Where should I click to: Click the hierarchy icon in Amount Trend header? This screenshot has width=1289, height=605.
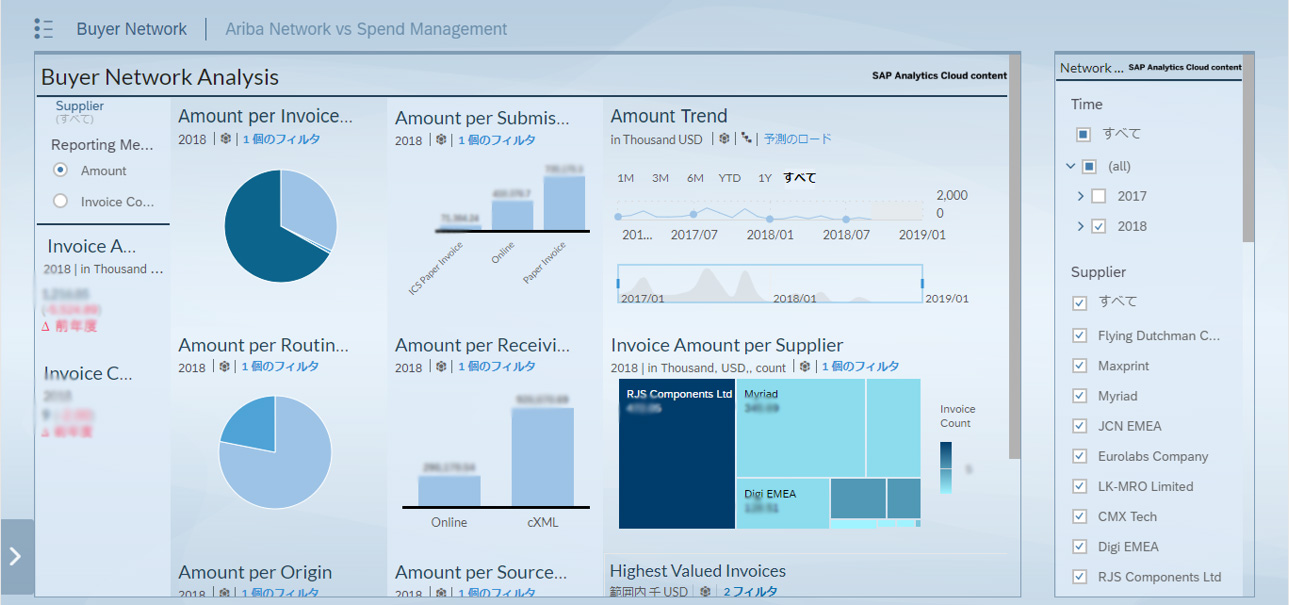(746, 139)
